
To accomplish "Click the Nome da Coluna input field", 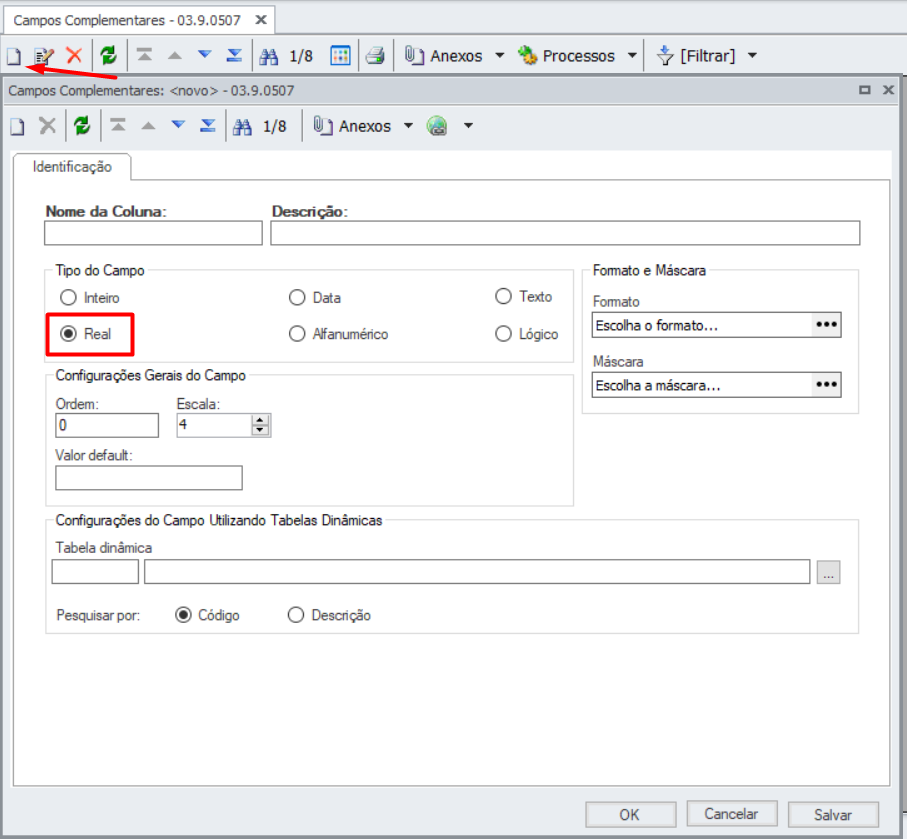I will click(x=153, y=233).
